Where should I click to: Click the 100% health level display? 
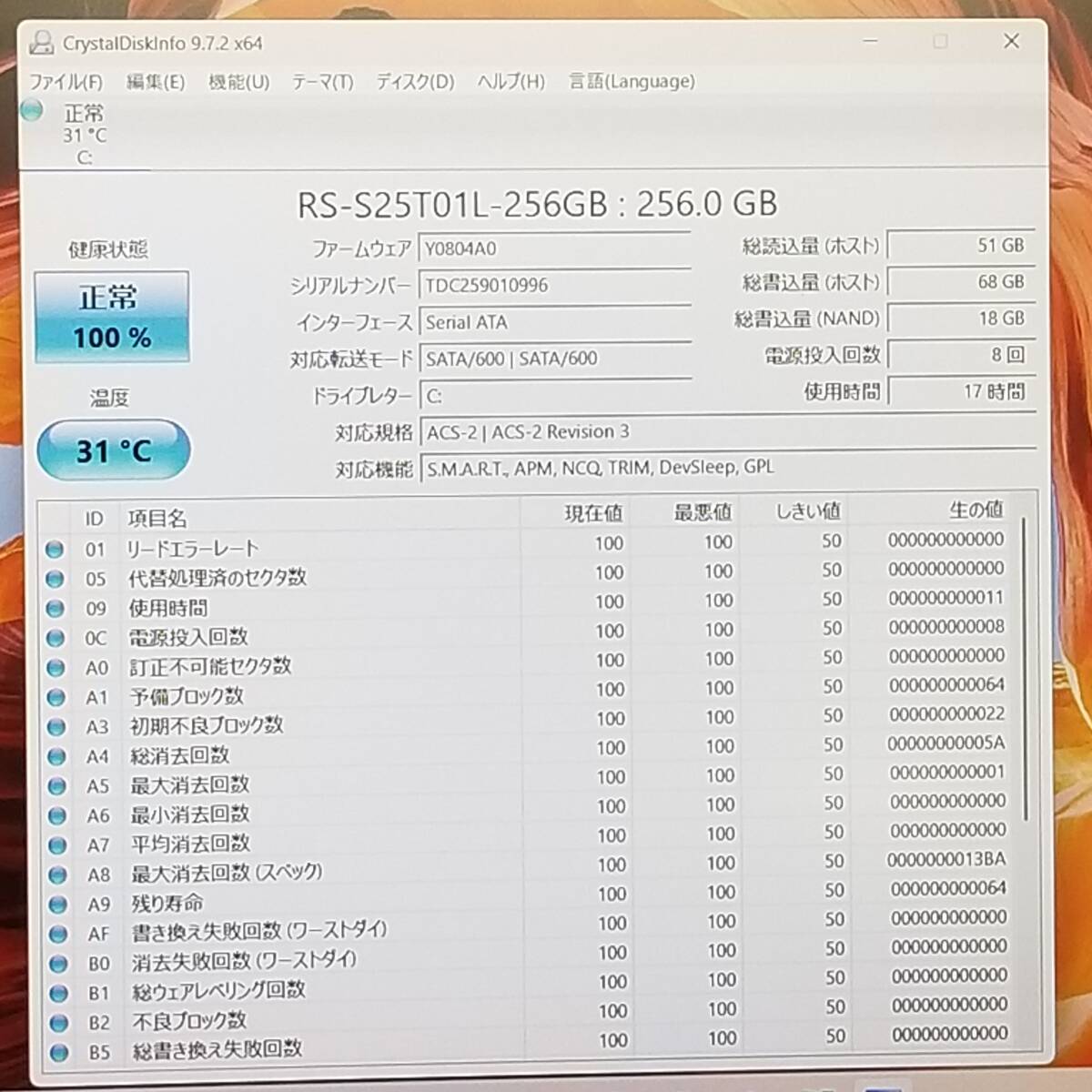click(x=112, y=337)
